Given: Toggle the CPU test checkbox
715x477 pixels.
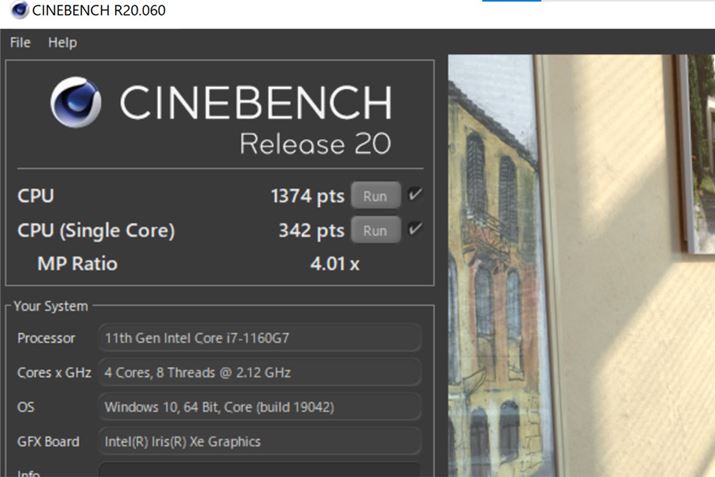Looking at the screenshot, I should pyautogui.click(x=415, y=194).
